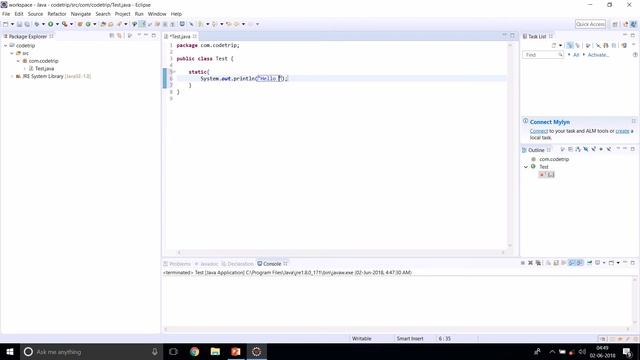This screenshot has width=640, height=360.
Task: Collapse Test class in Outline
Action: [526, 167]
